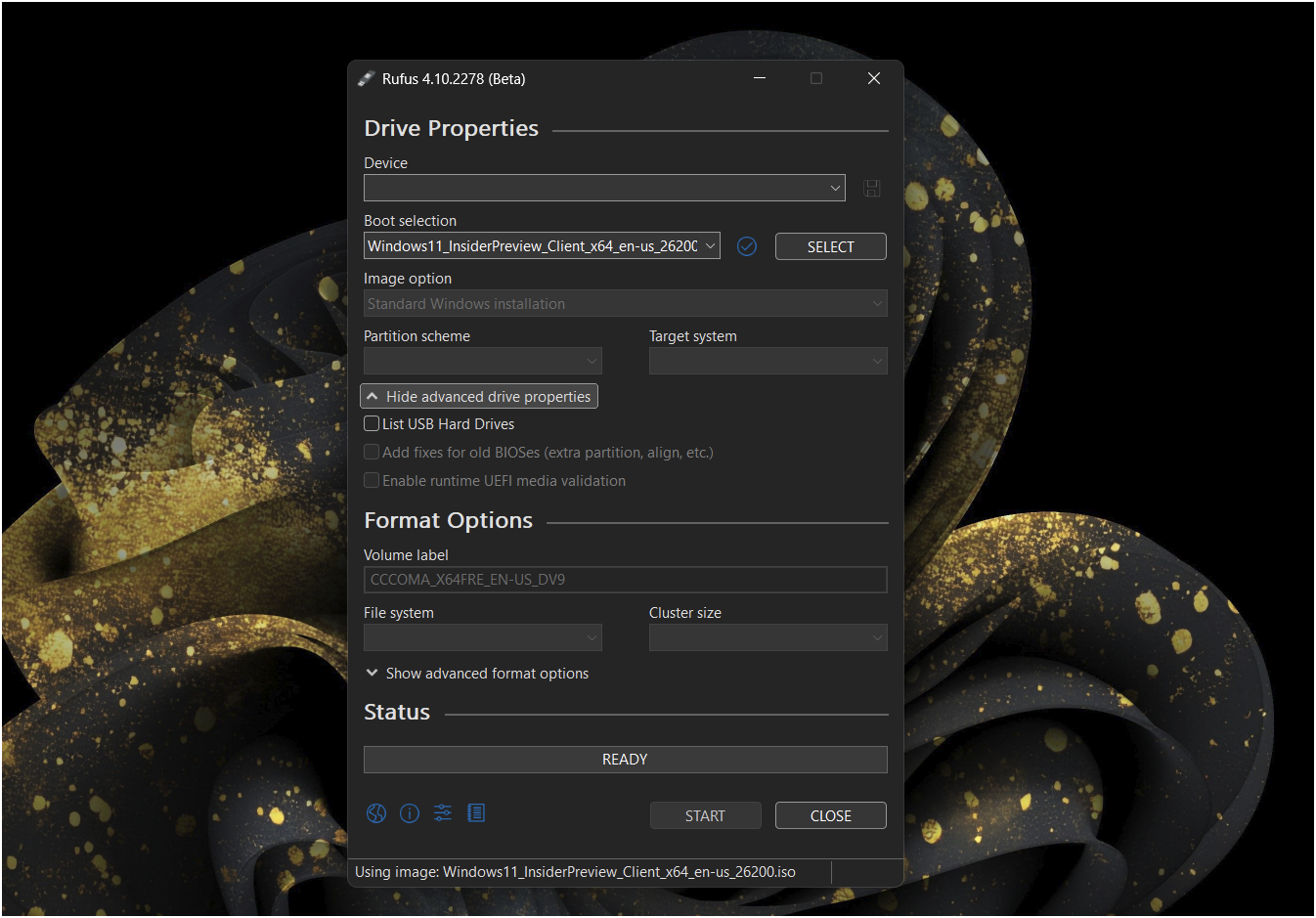Open the Boot selection dropdown
This screenshot has width=1316, height=918.
pyautogui.click(x=542, y=246)
